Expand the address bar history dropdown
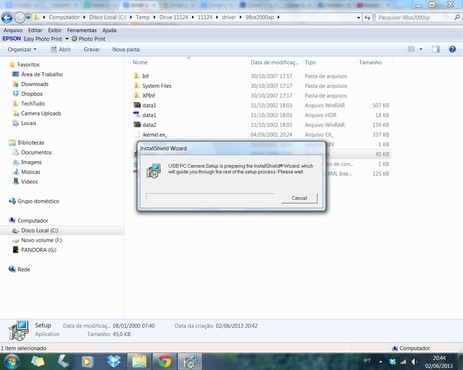Screen dimensions: 463x370 (358, 18)
